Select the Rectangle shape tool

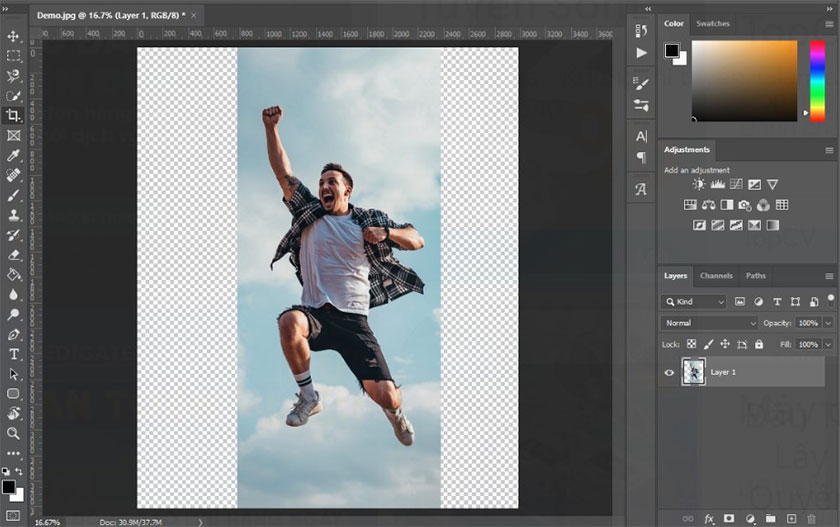coord(13,394)
